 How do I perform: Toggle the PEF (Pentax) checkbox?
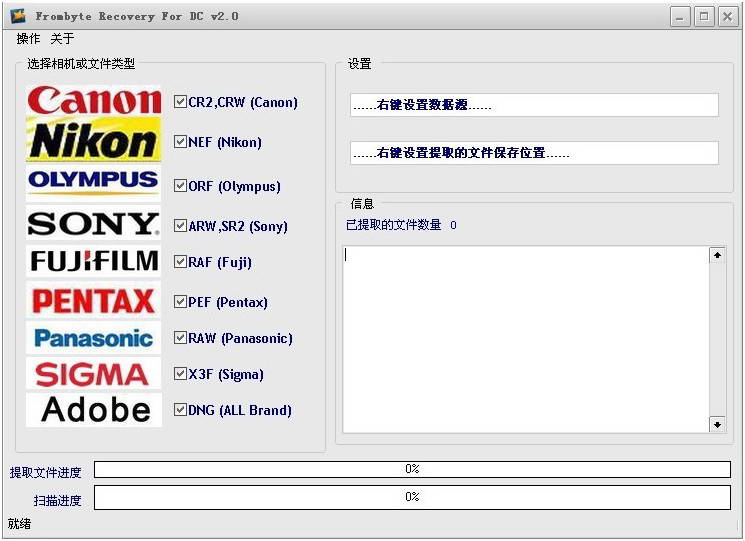click(x=180, y=302)
